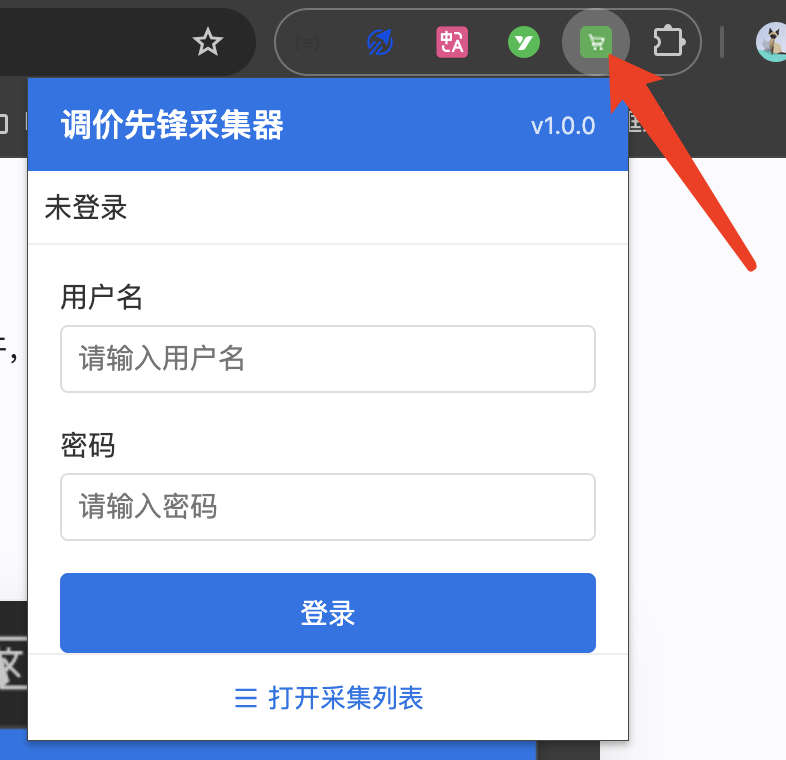Bookmark this page with the star icon

click(208, 42)
